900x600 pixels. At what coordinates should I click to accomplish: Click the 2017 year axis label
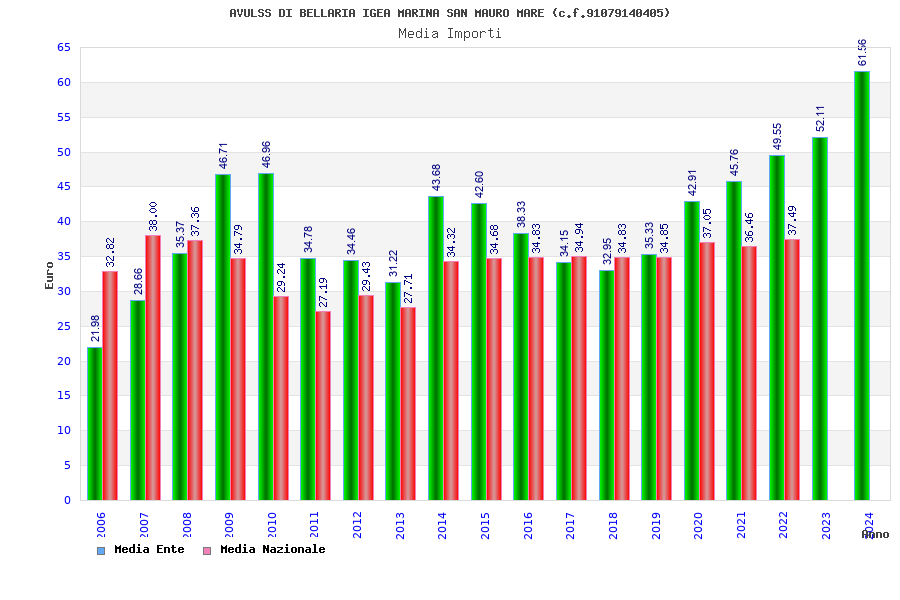(x=570, y=525)
